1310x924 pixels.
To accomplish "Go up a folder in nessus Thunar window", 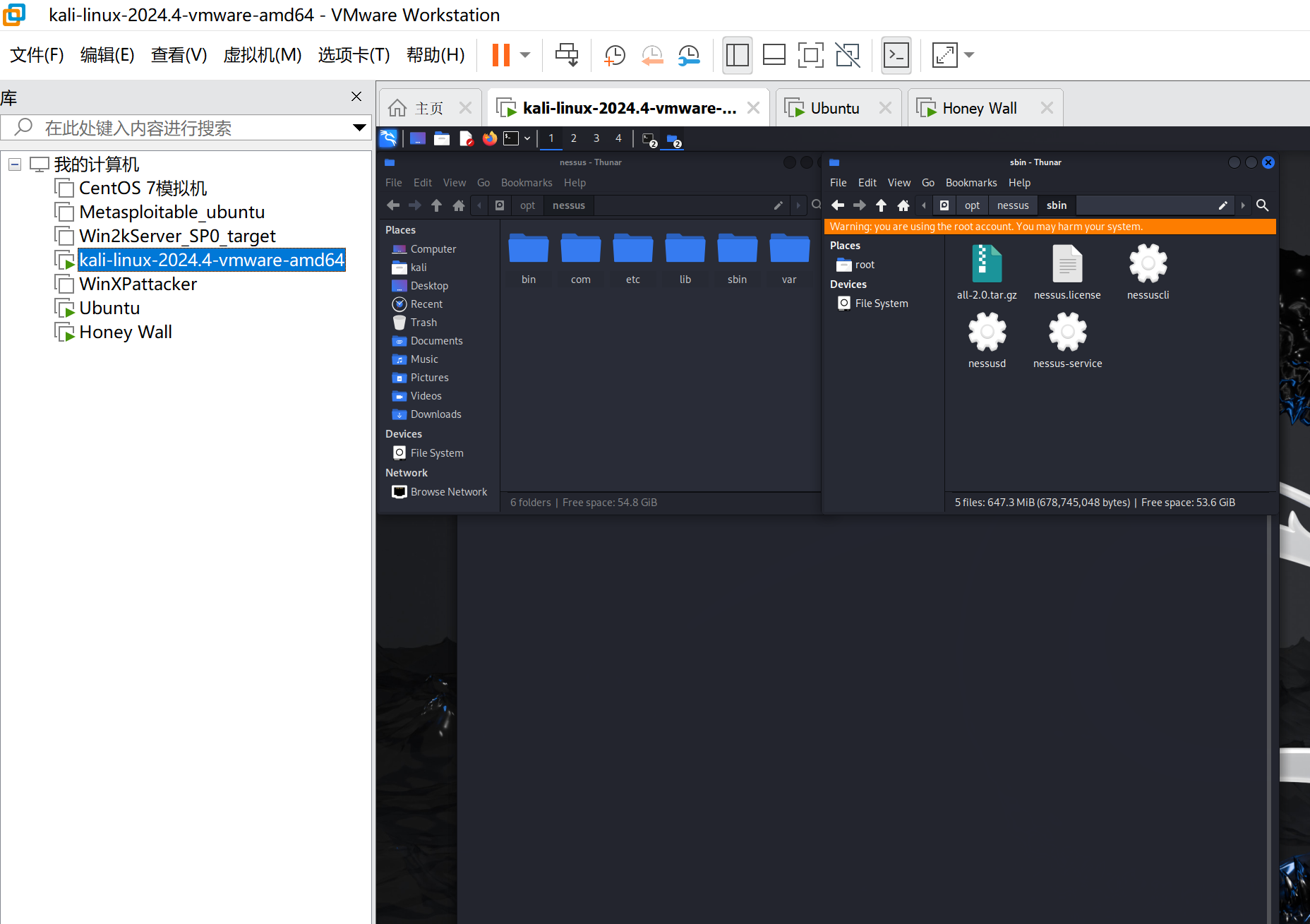I will (x=436, y=205).
